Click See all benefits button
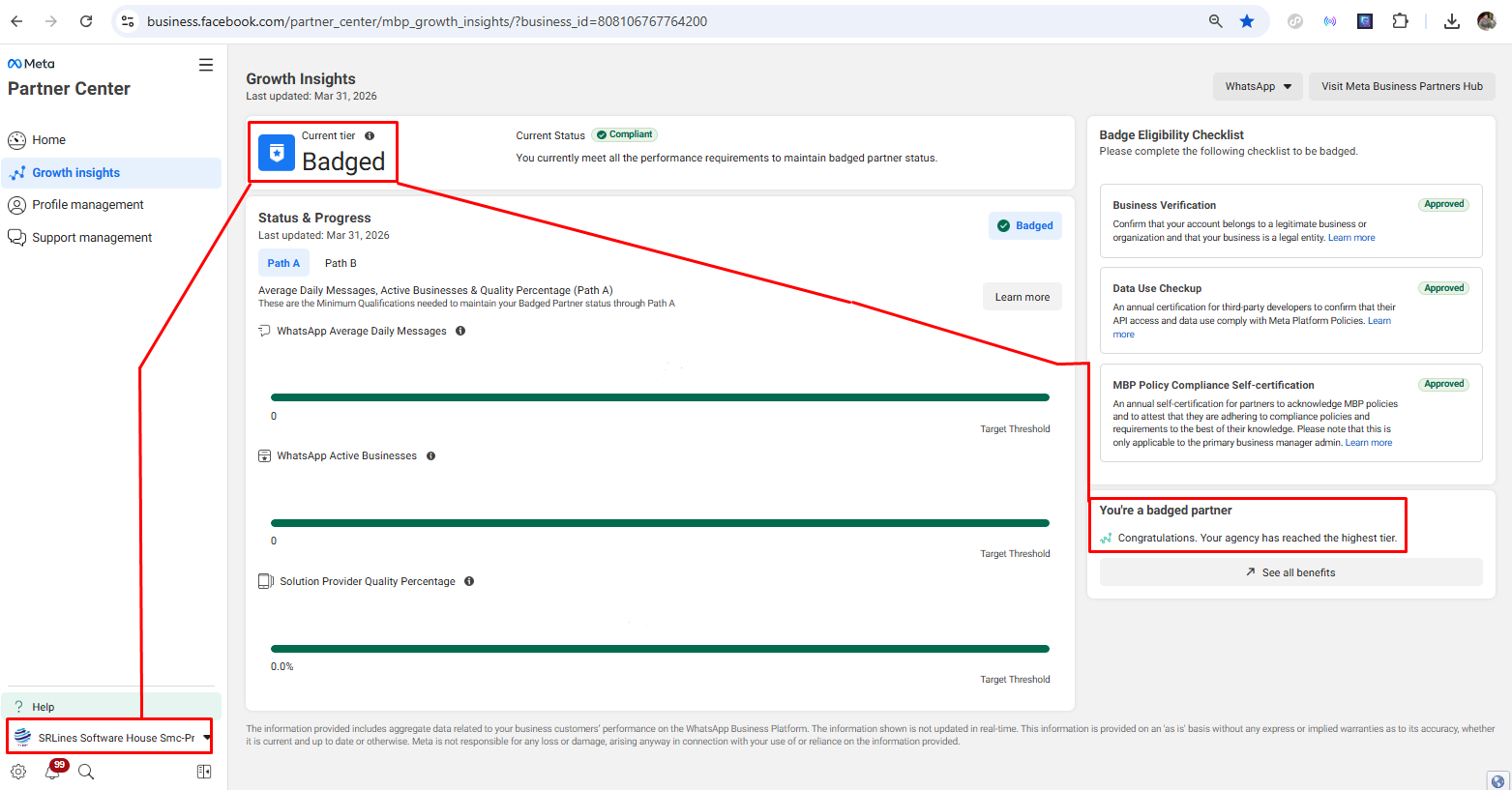 [x=1290, y=572]
